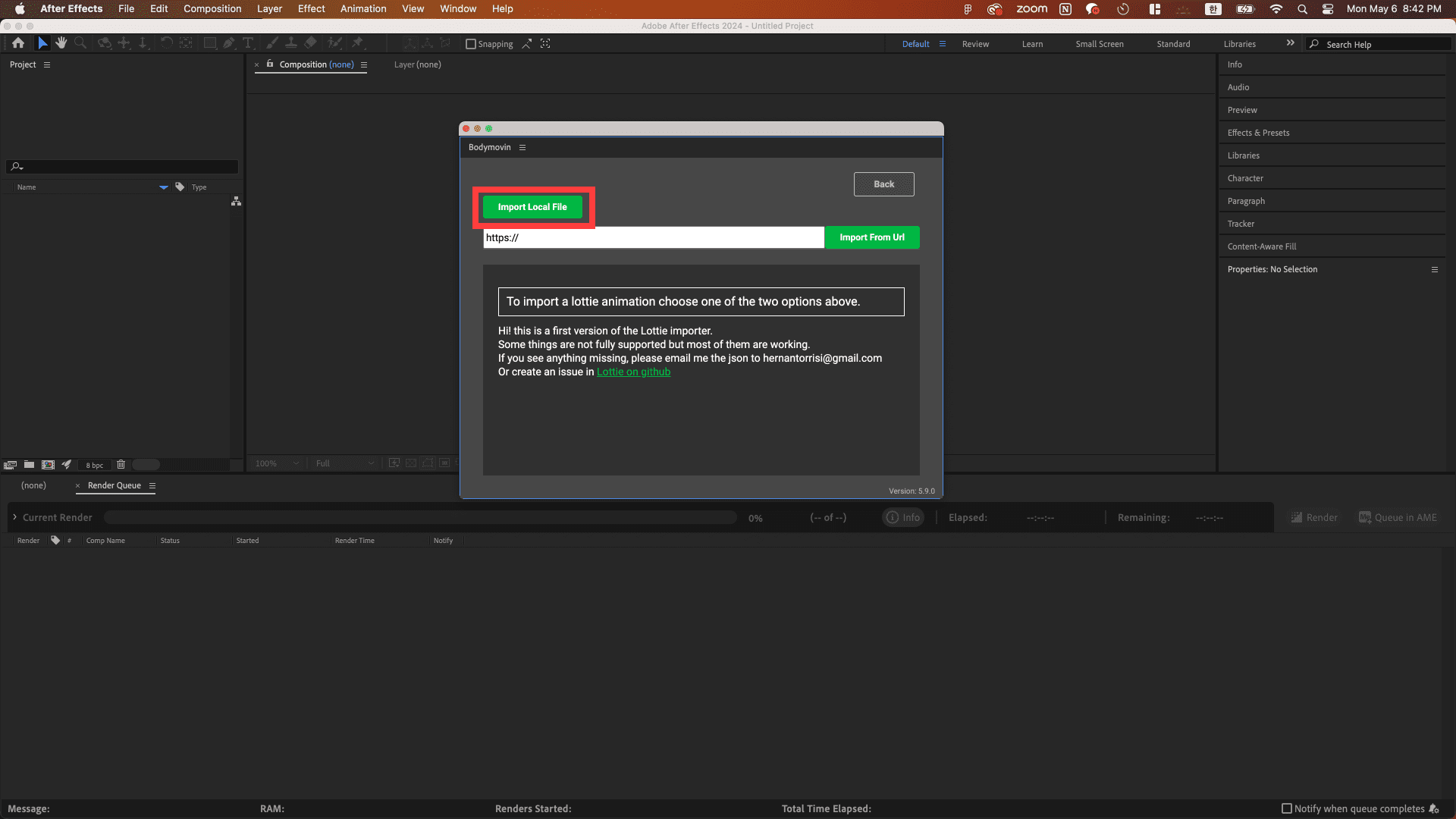Select the Orbit camera tool
The image size is (1456, 819).
pyautogui.click(x=105, y=43)
